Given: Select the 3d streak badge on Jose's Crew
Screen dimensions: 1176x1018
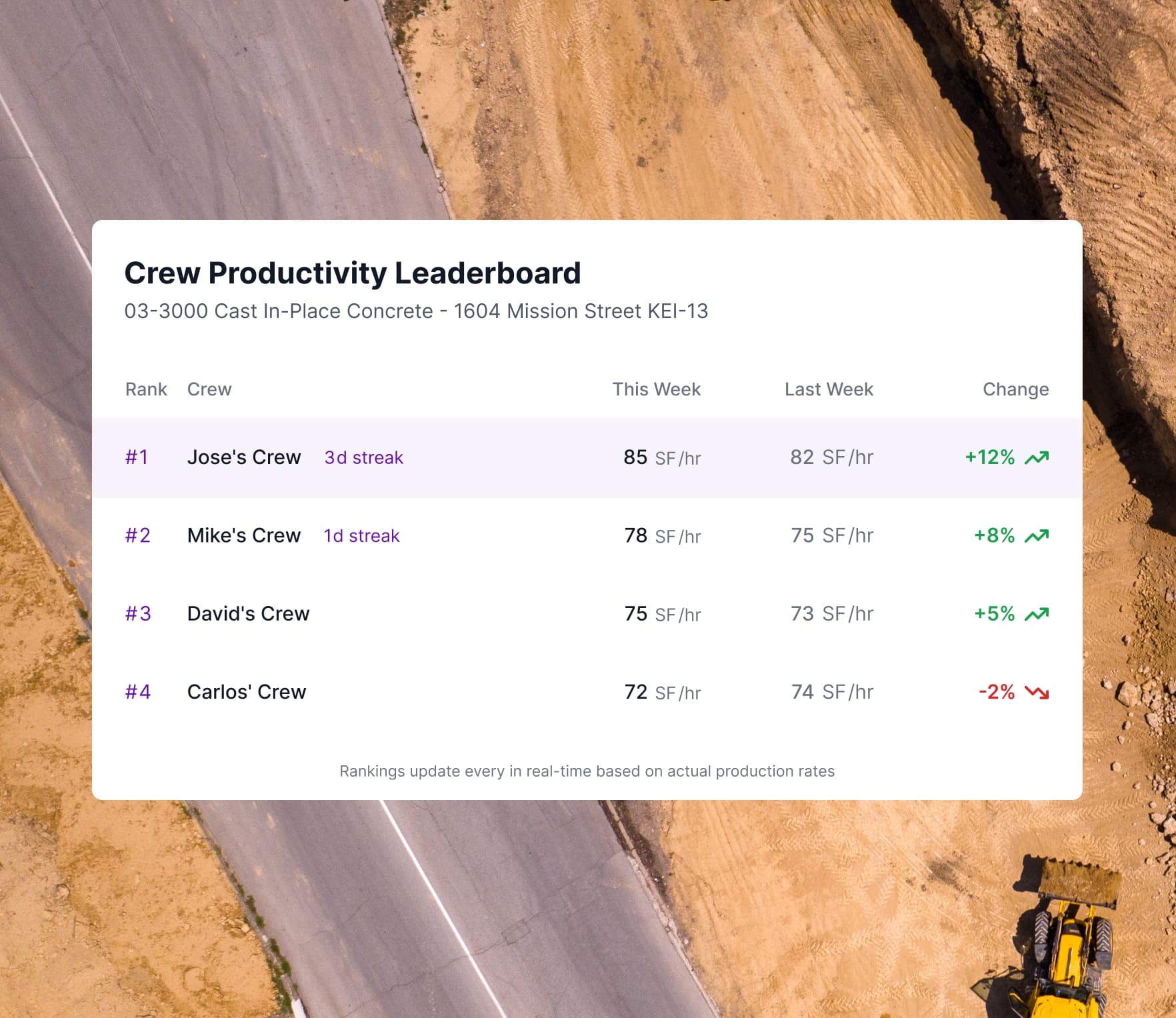Looking at the screenshot, I should click(x=363, y=458).
